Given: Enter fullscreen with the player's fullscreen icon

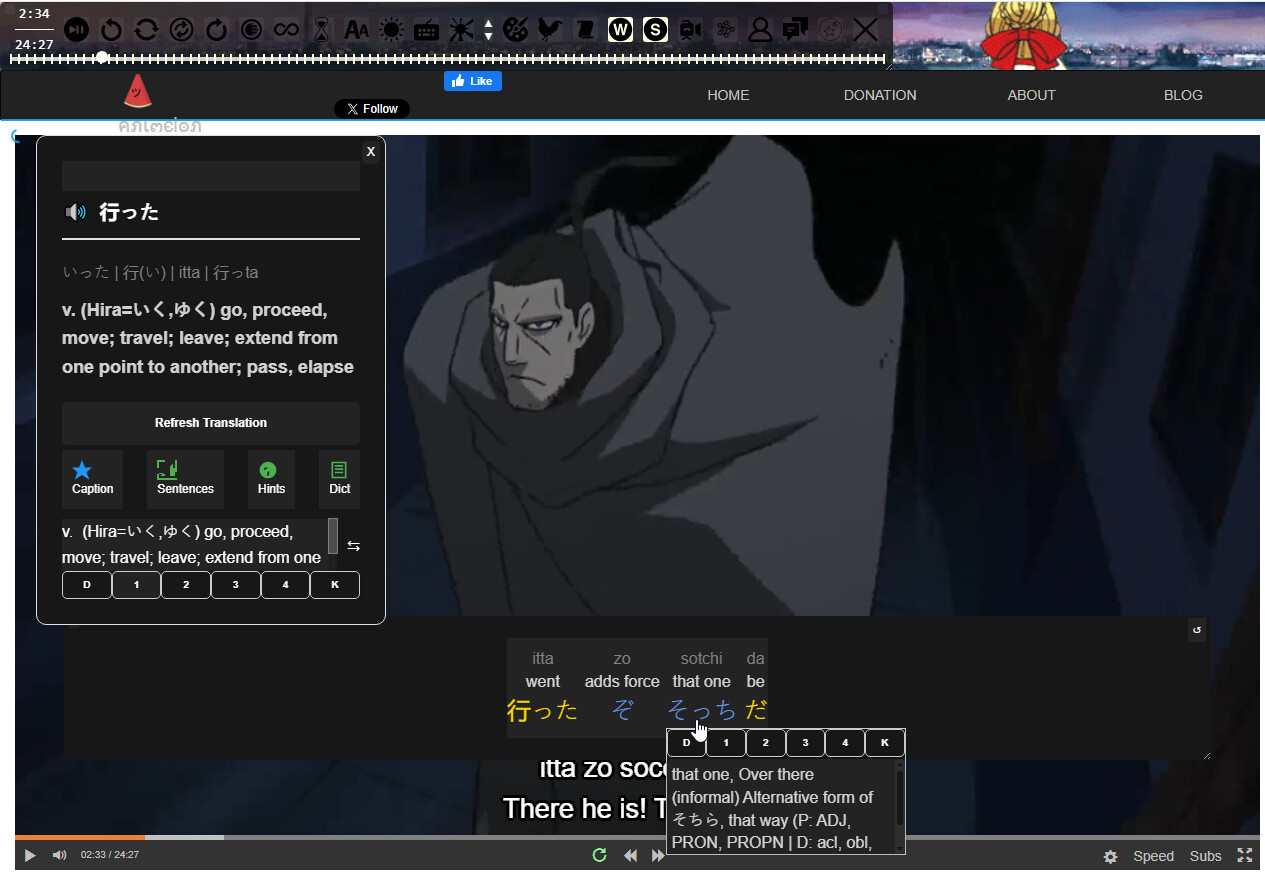Looking at the screenshot, I should point(1245,855).
